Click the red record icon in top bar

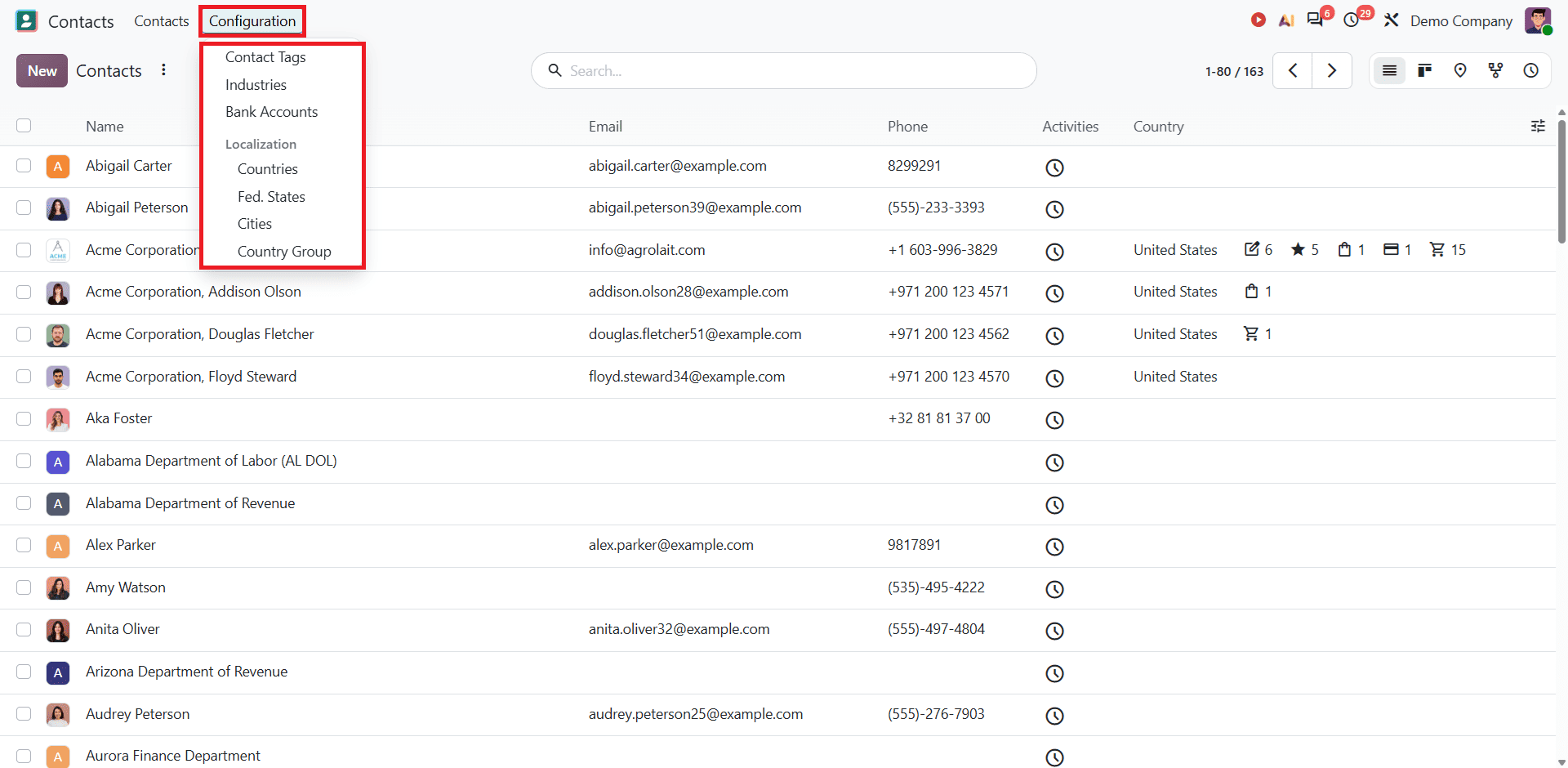pos(1258,20)
